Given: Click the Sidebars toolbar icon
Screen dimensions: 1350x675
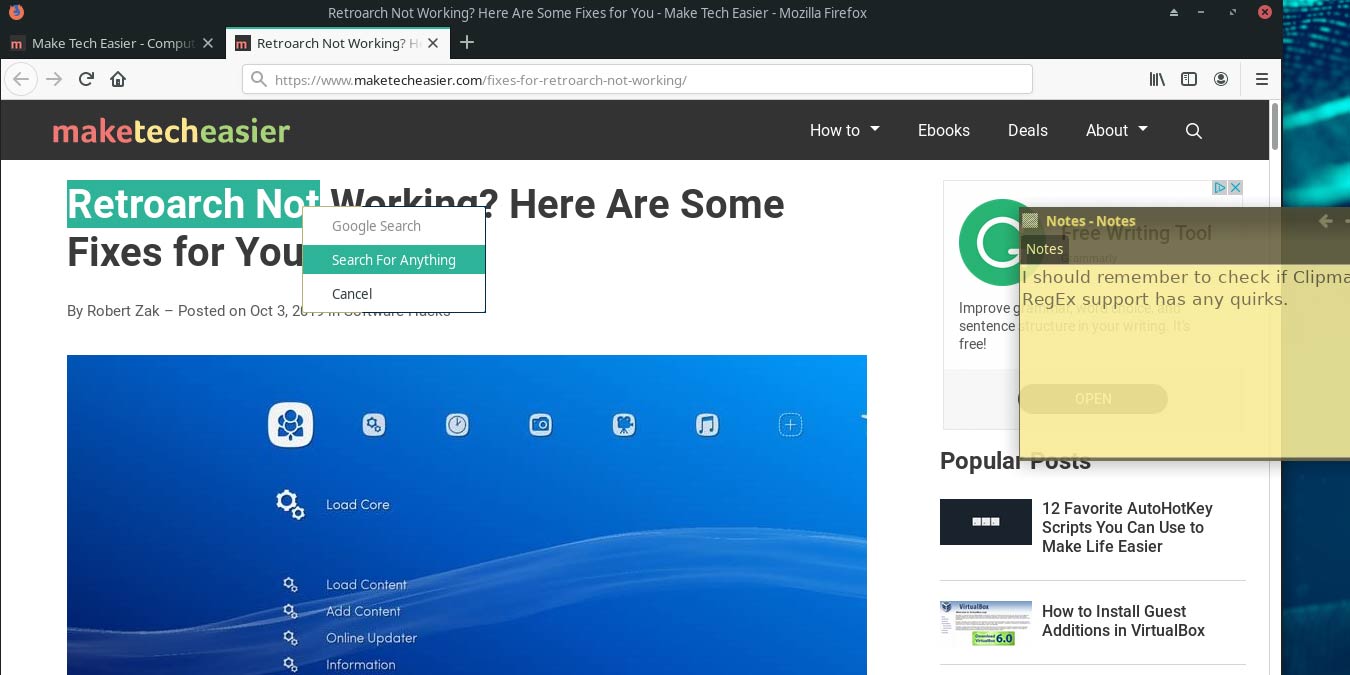Looking at the screenshot, I should coord(1189,79).
